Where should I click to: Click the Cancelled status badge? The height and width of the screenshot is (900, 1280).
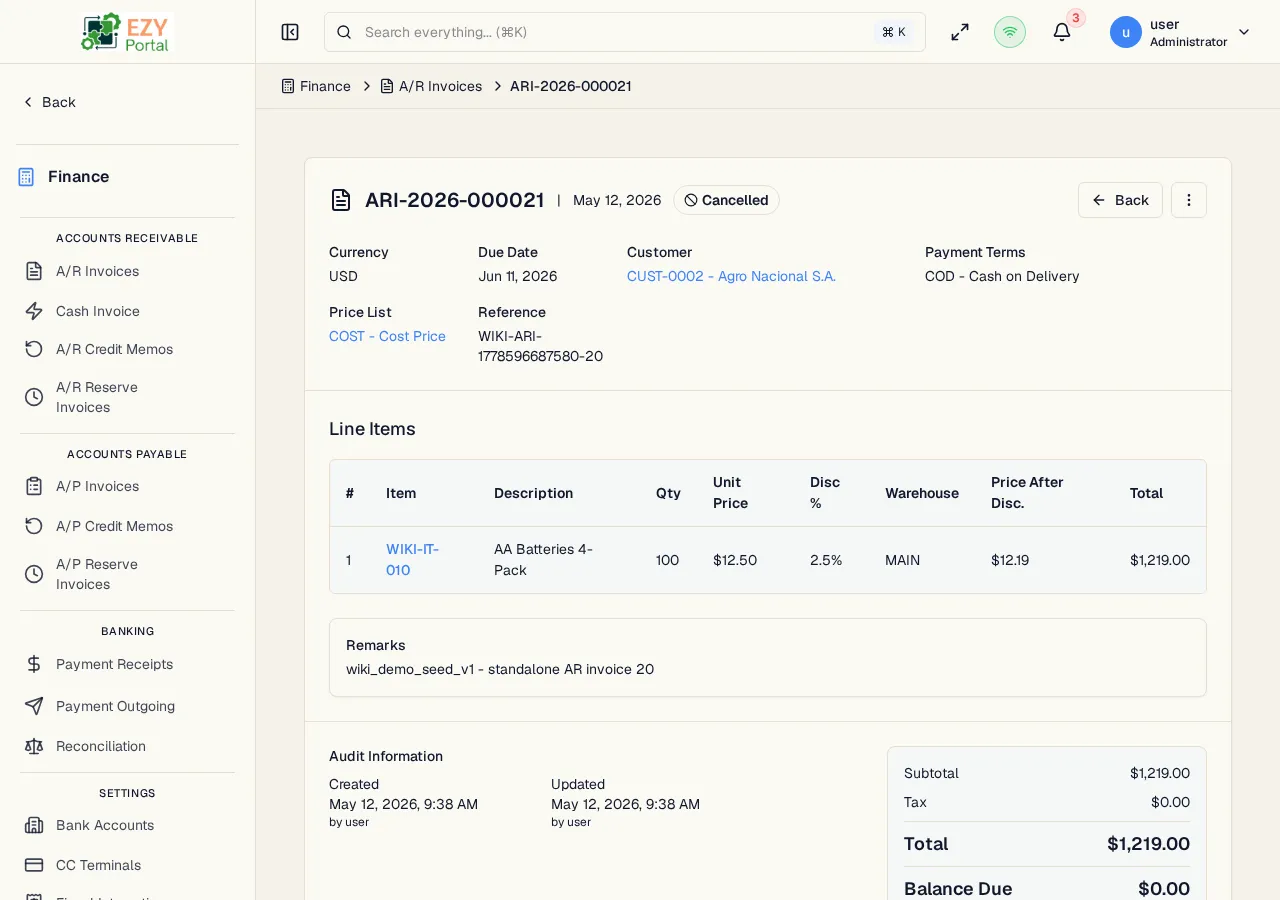(x=726, y=200)
